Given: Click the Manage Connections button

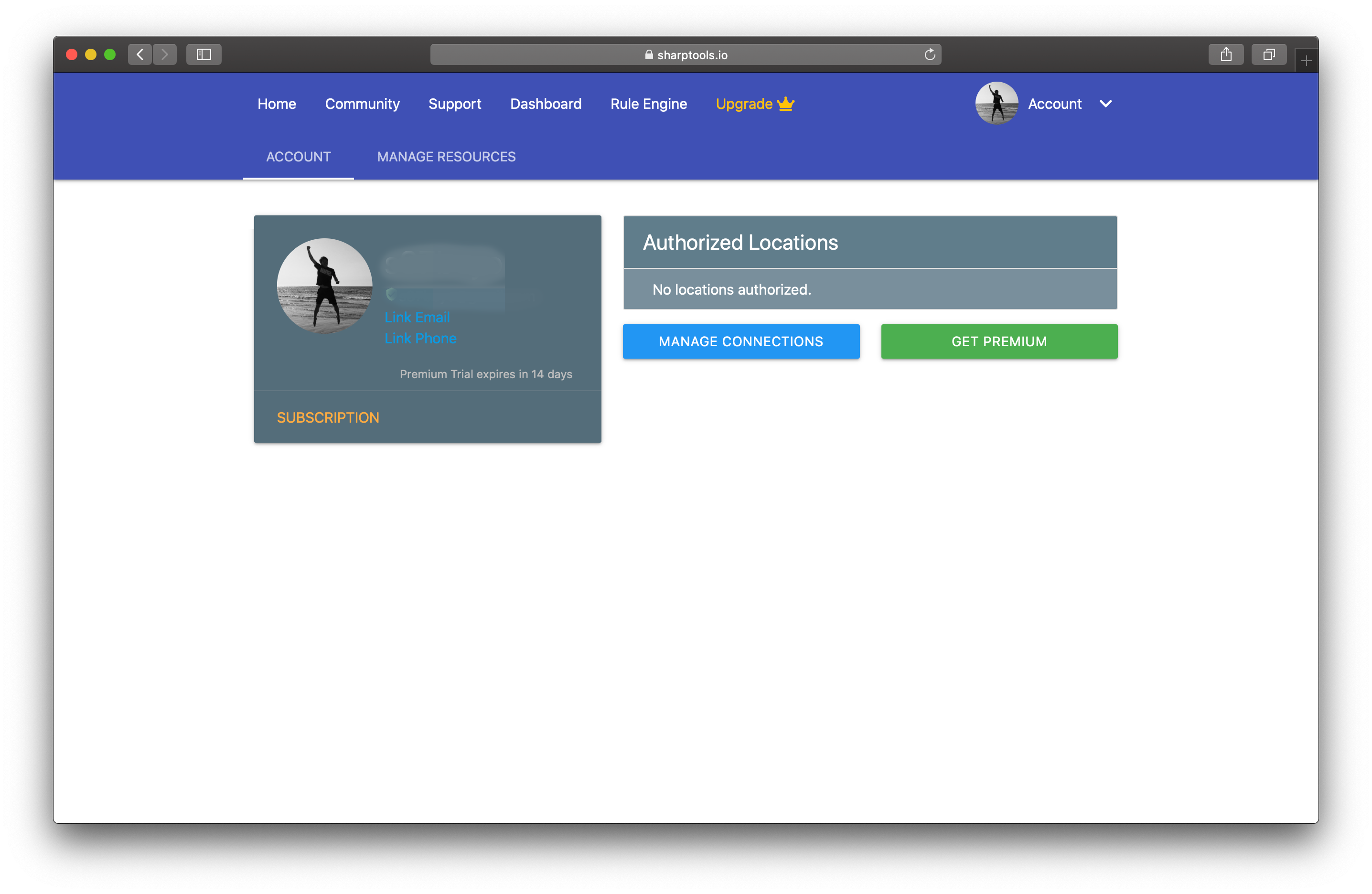Looking at the screenshot, I should (x=741, y=341).
